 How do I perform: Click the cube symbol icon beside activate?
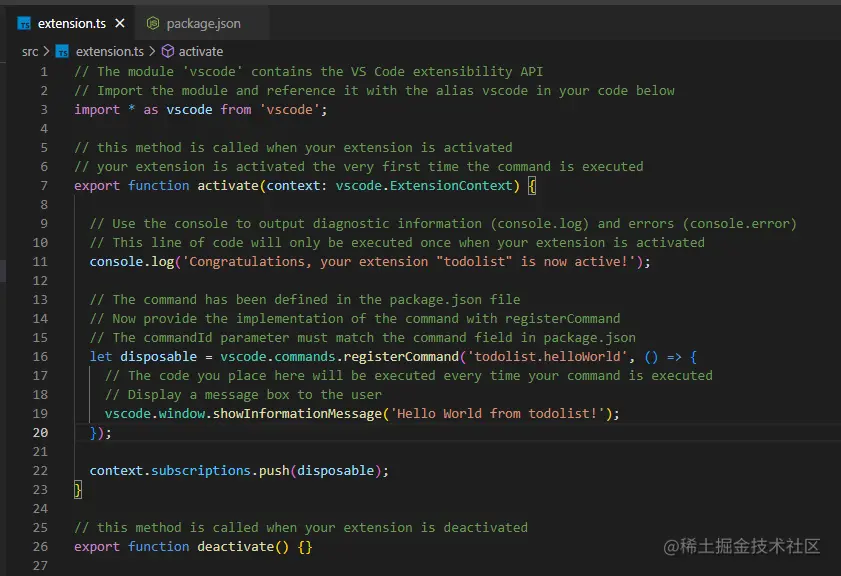tap(168, 51)
